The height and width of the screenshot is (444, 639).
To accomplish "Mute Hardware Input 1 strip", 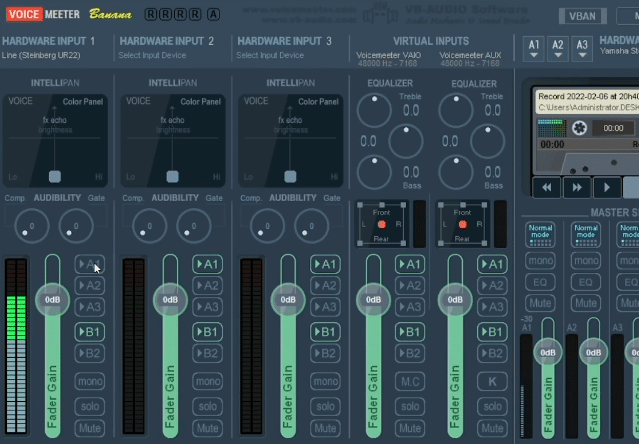I will pos(90,428).
